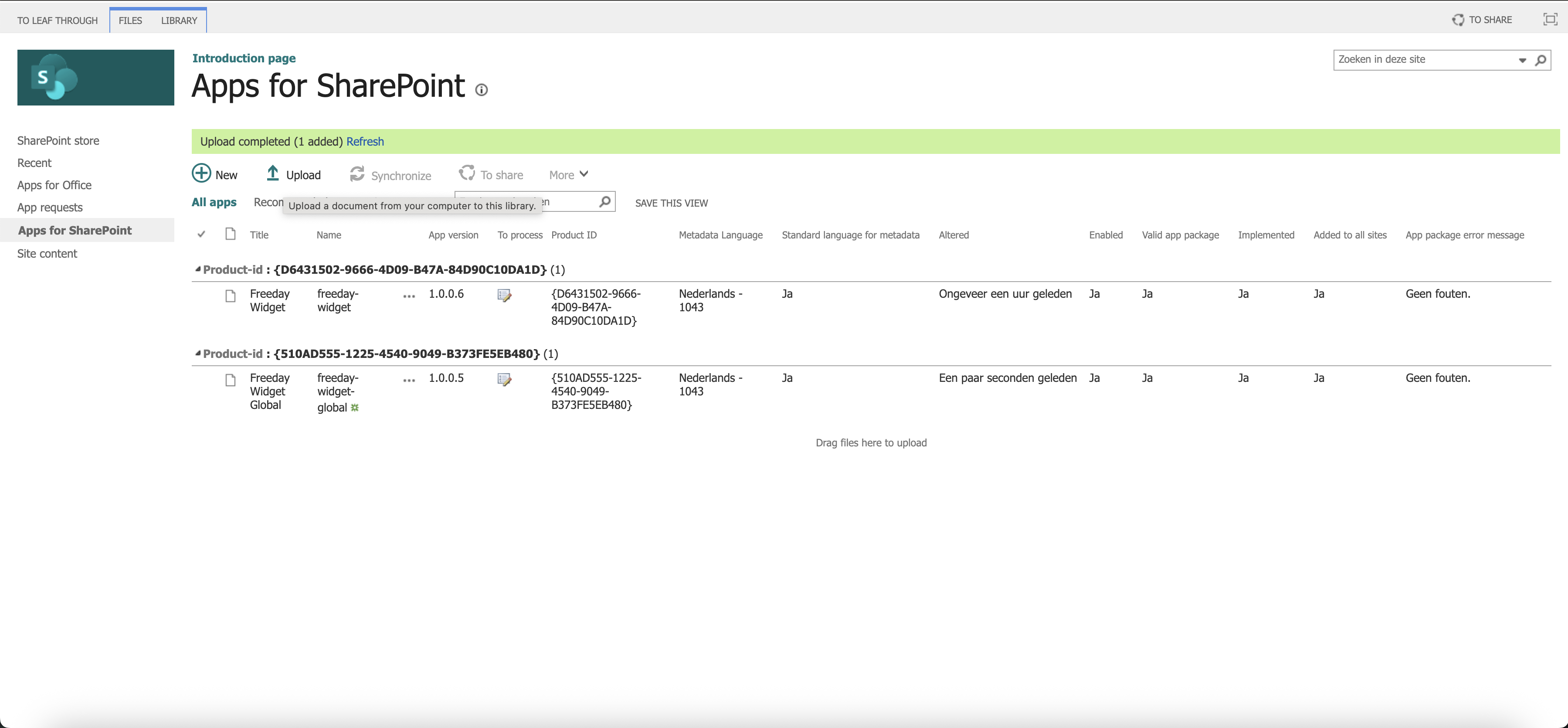Open the edit icon for Freeday Widget row
The width and height of the screenshot is (1568, 728).
click(504, 295)
